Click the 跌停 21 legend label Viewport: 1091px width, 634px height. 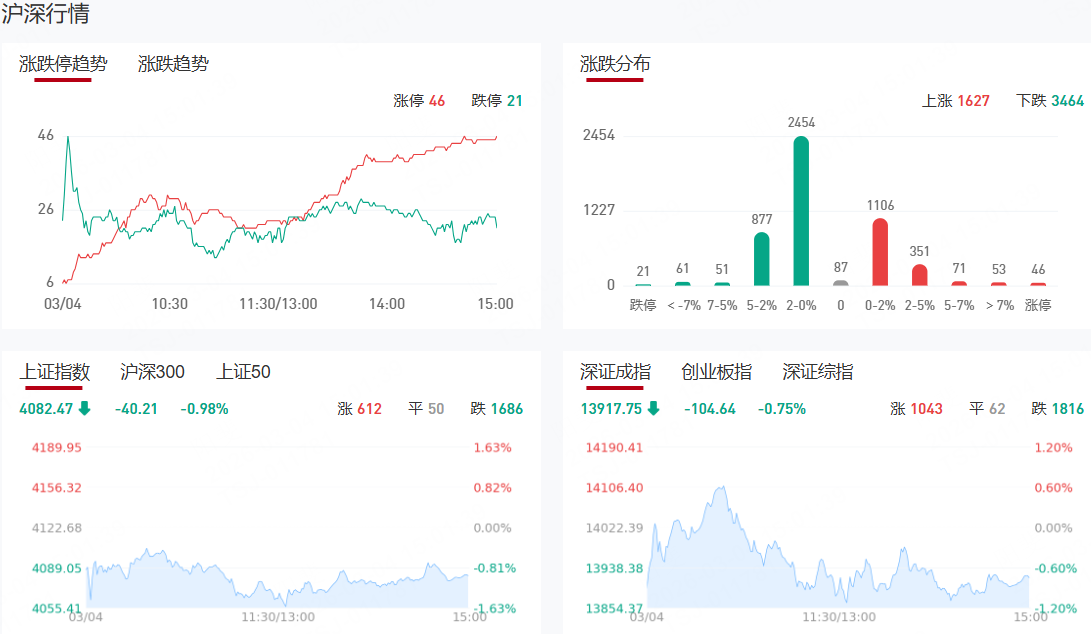point(497,100)
